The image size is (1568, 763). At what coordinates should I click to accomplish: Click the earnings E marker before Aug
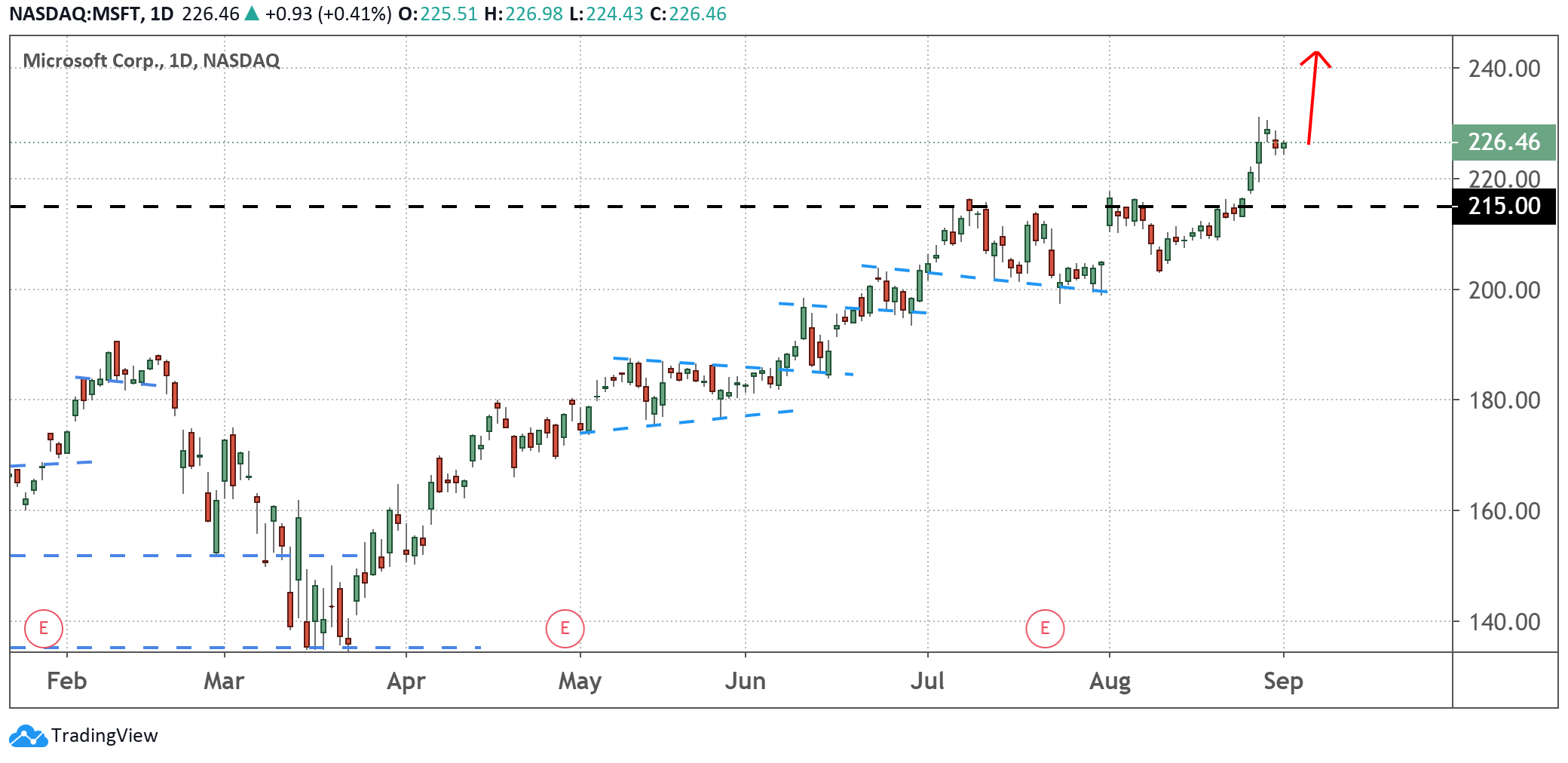pyautogui.click(x=1045, y=628)
